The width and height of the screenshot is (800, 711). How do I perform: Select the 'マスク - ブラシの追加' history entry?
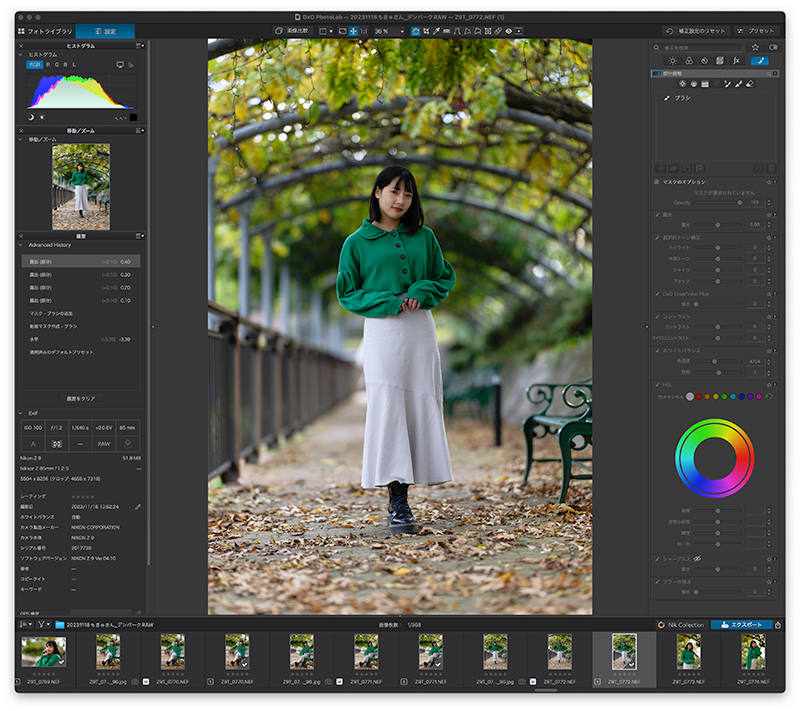pyautogui.click(x=81, y=313)
